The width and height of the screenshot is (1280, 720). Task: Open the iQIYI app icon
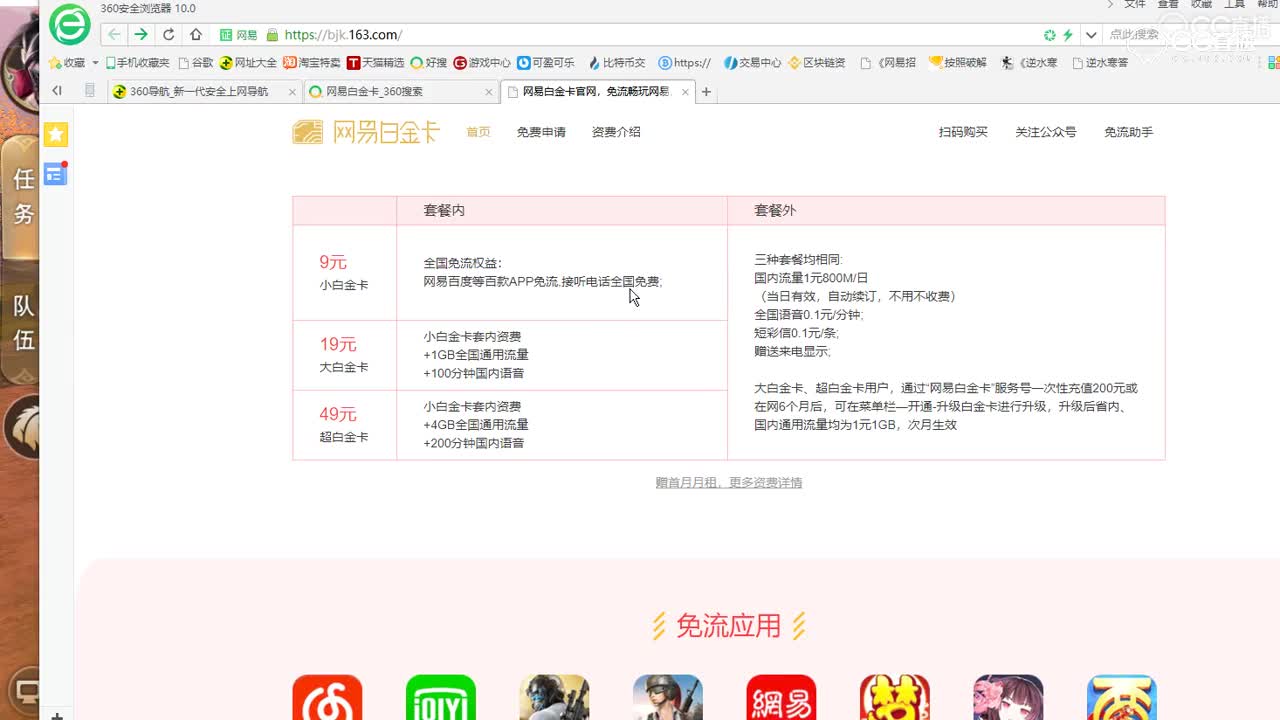[441, 697]
